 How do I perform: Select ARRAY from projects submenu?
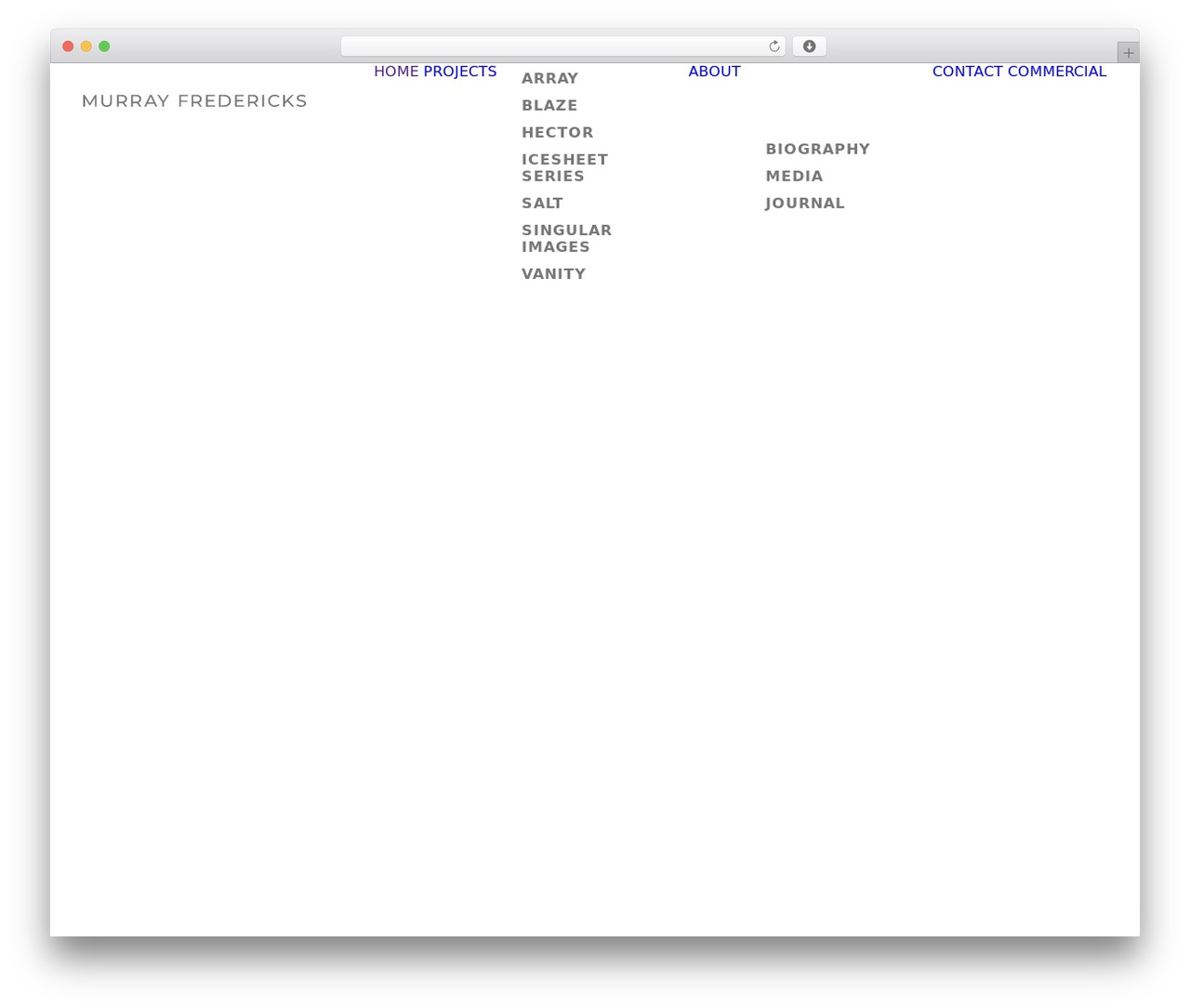point(549,78)
